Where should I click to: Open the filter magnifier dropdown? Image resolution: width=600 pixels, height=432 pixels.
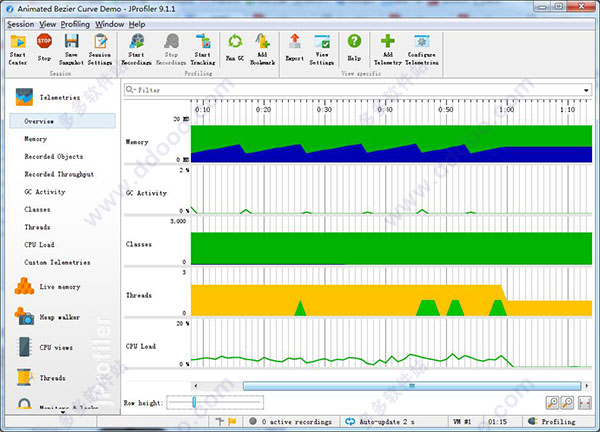131,90
